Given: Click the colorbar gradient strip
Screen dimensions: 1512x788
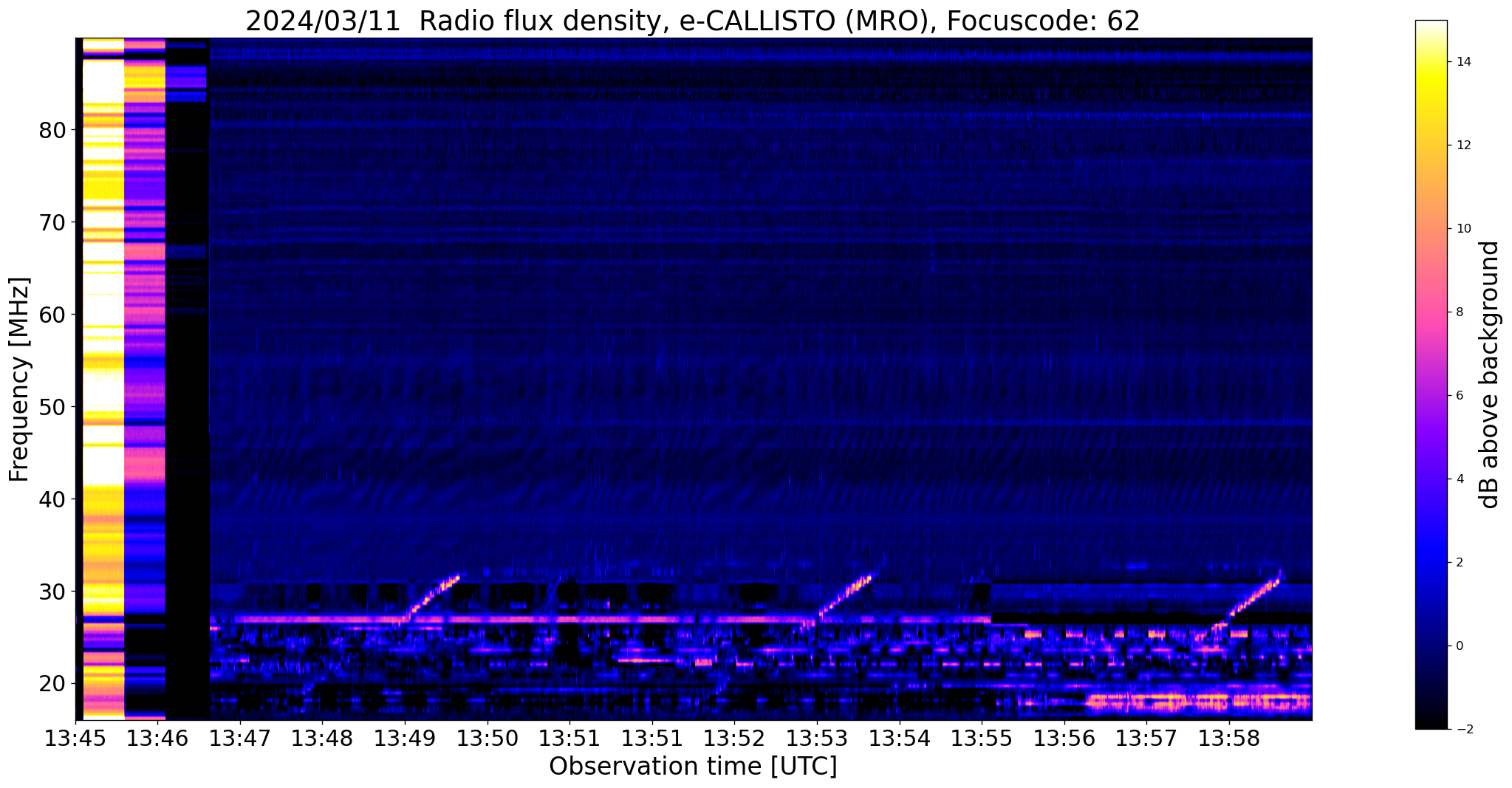Looking at the screenshot, I should [x=1431, y=374].
